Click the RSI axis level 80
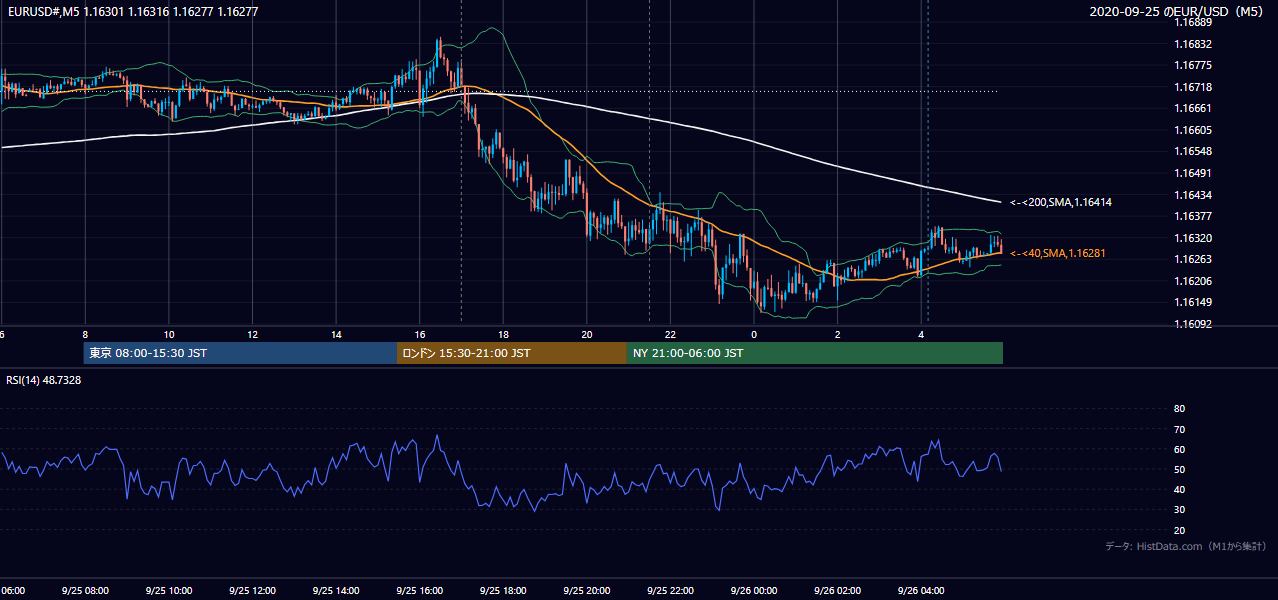 [1179, 409]
